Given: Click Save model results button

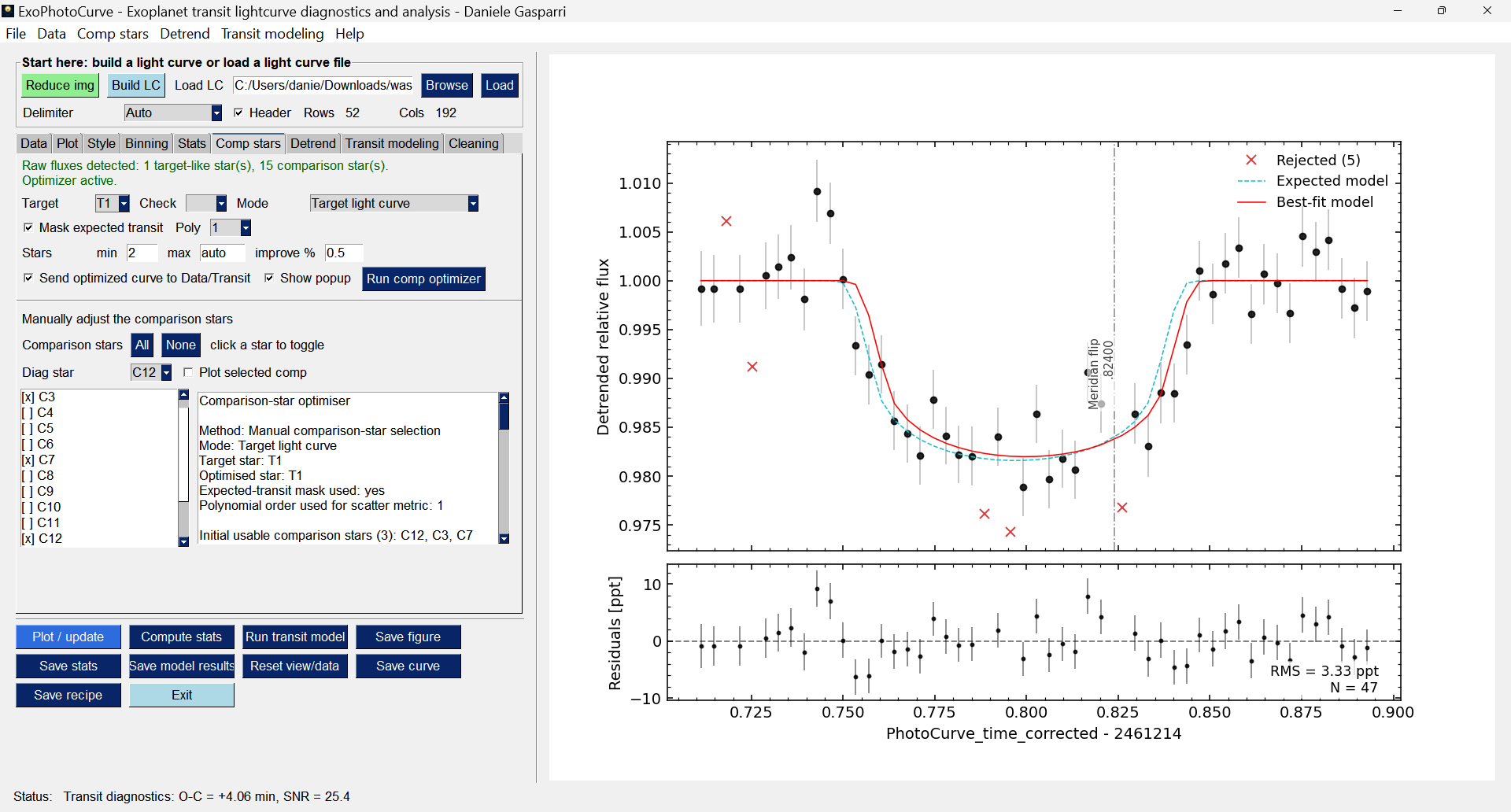Looking at the screenshot, I should click(x=182, y=666).
